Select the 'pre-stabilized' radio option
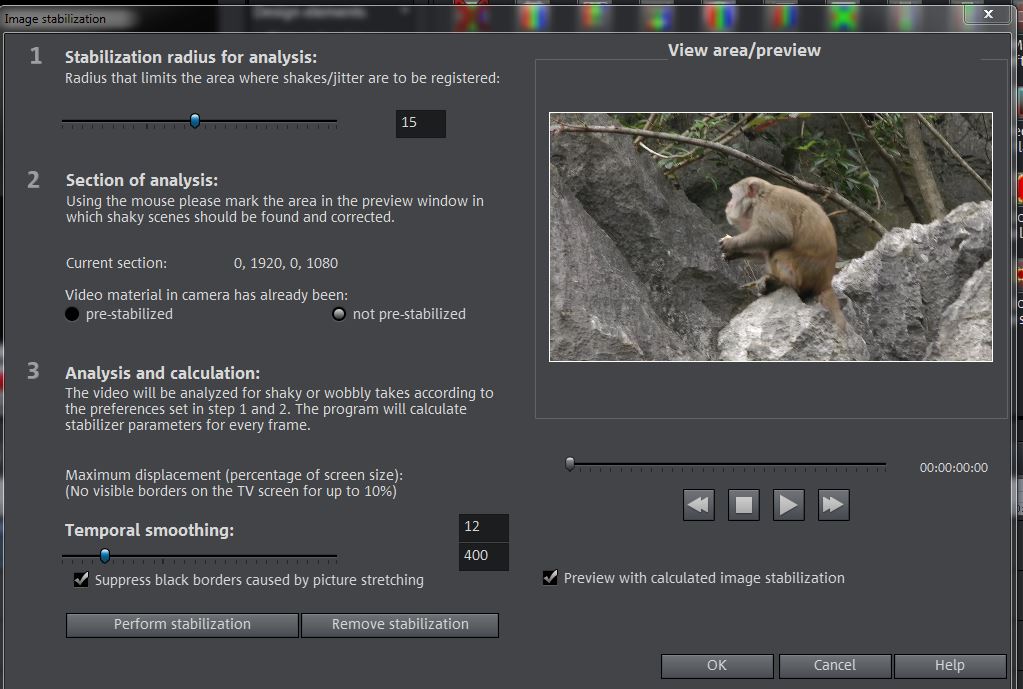This screenshot has width=1023, height=689. 72,314
